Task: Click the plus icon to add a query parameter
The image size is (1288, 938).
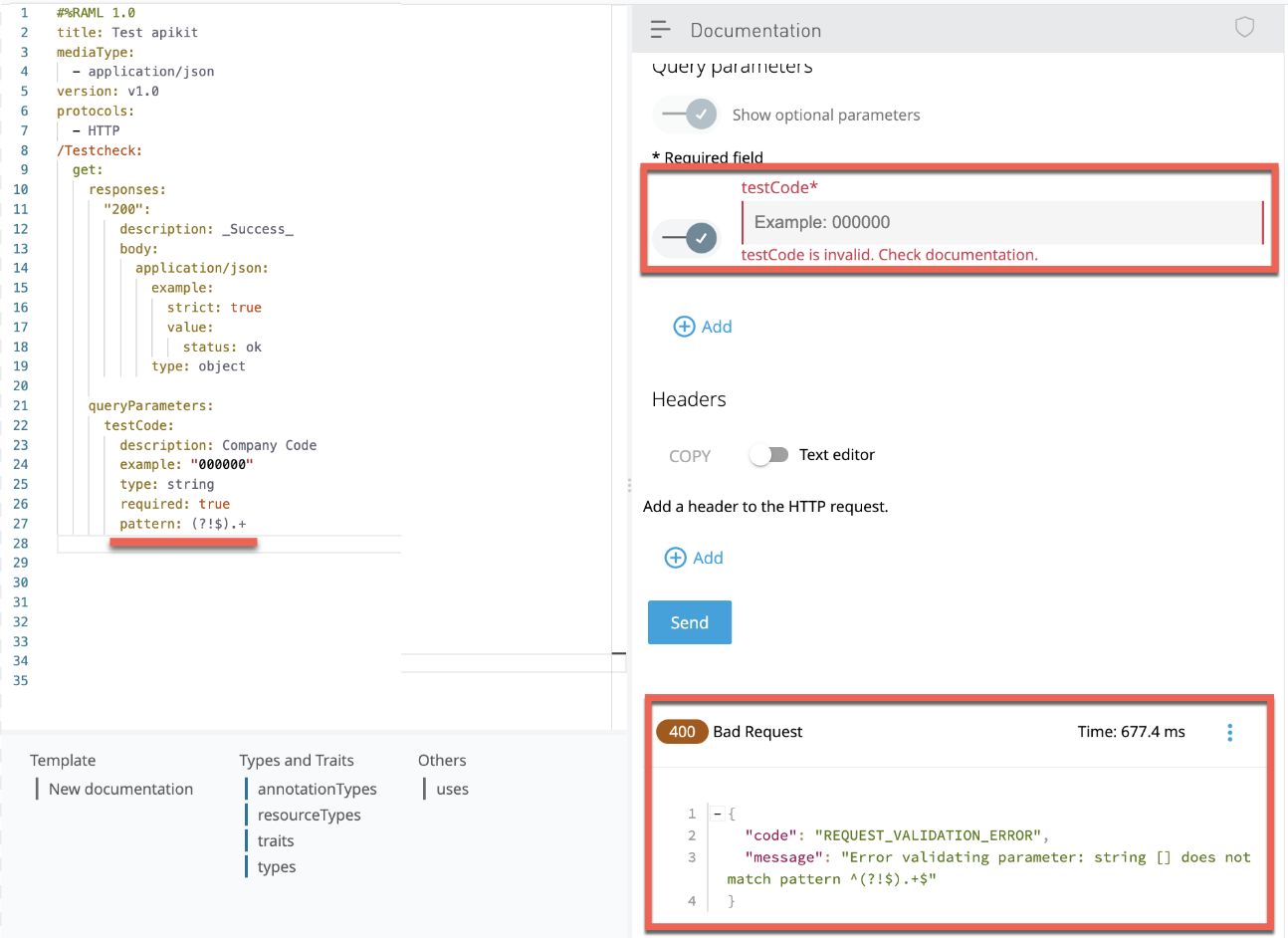Action: (x=684, y=326)
